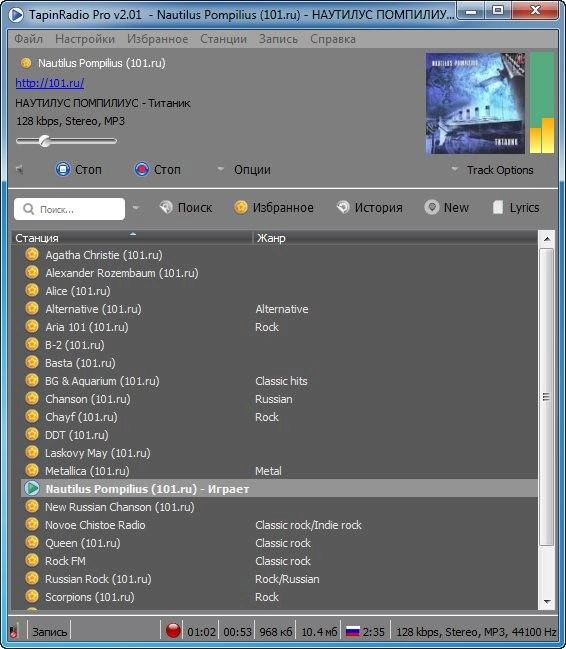Click the station list scrollbar thumb
This screenshot has height=649, width=566.
coord(547,397)
